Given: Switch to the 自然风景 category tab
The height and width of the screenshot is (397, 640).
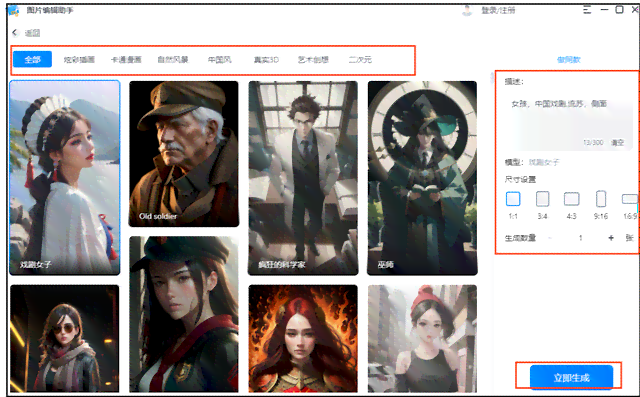Looking at the screenshot, I should tap(173, 60).
